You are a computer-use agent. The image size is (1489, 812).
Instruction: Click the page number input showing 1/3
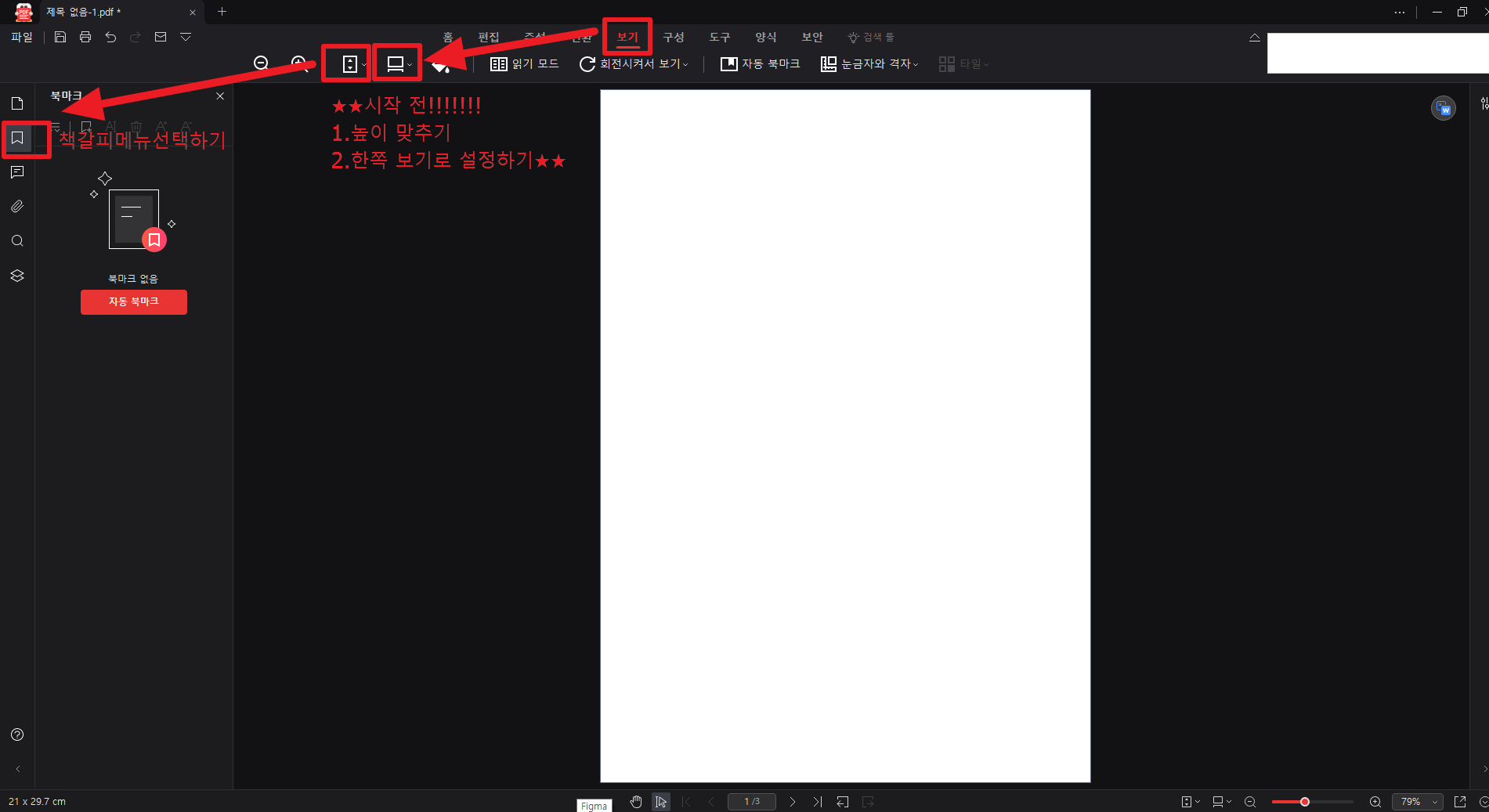(x=752, y=801)
